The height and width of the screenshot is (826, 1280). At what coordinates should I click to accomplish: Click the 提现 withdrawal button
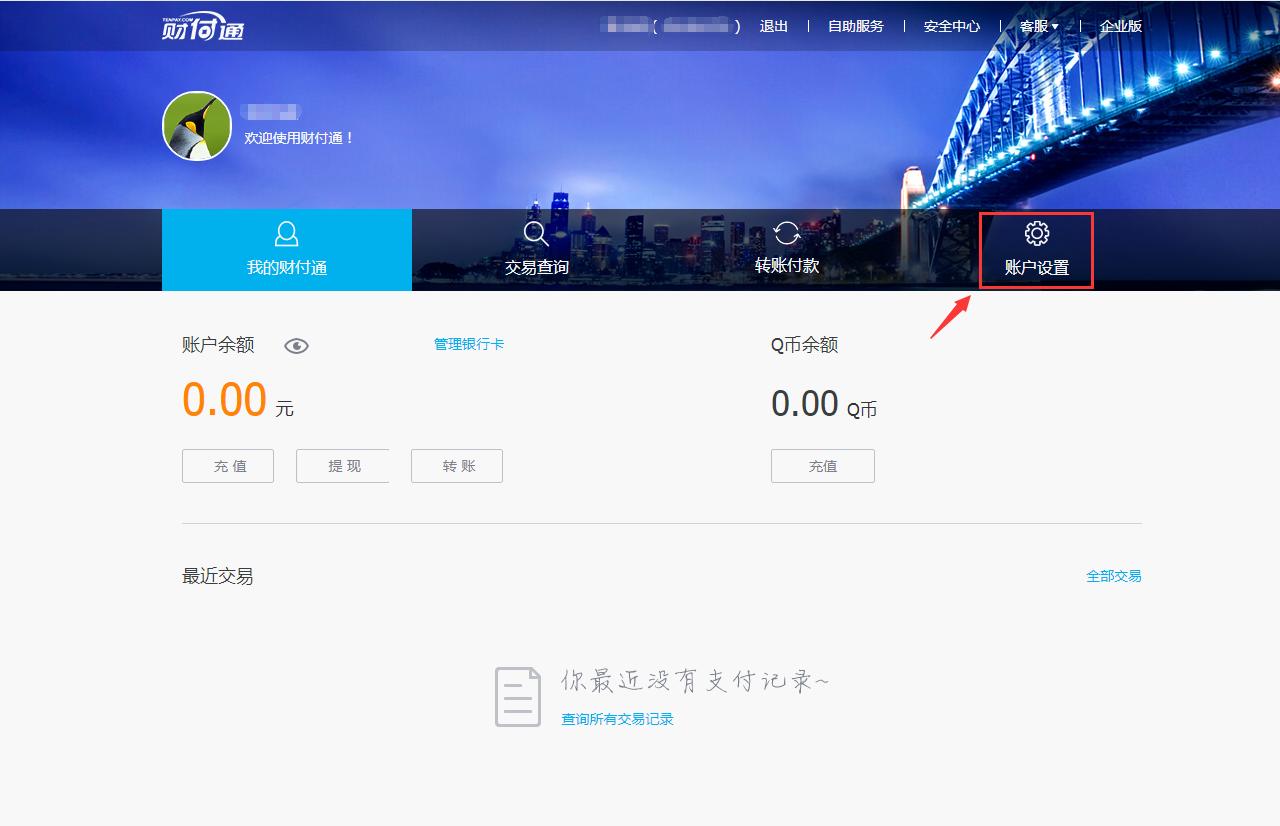click(342, 465)
